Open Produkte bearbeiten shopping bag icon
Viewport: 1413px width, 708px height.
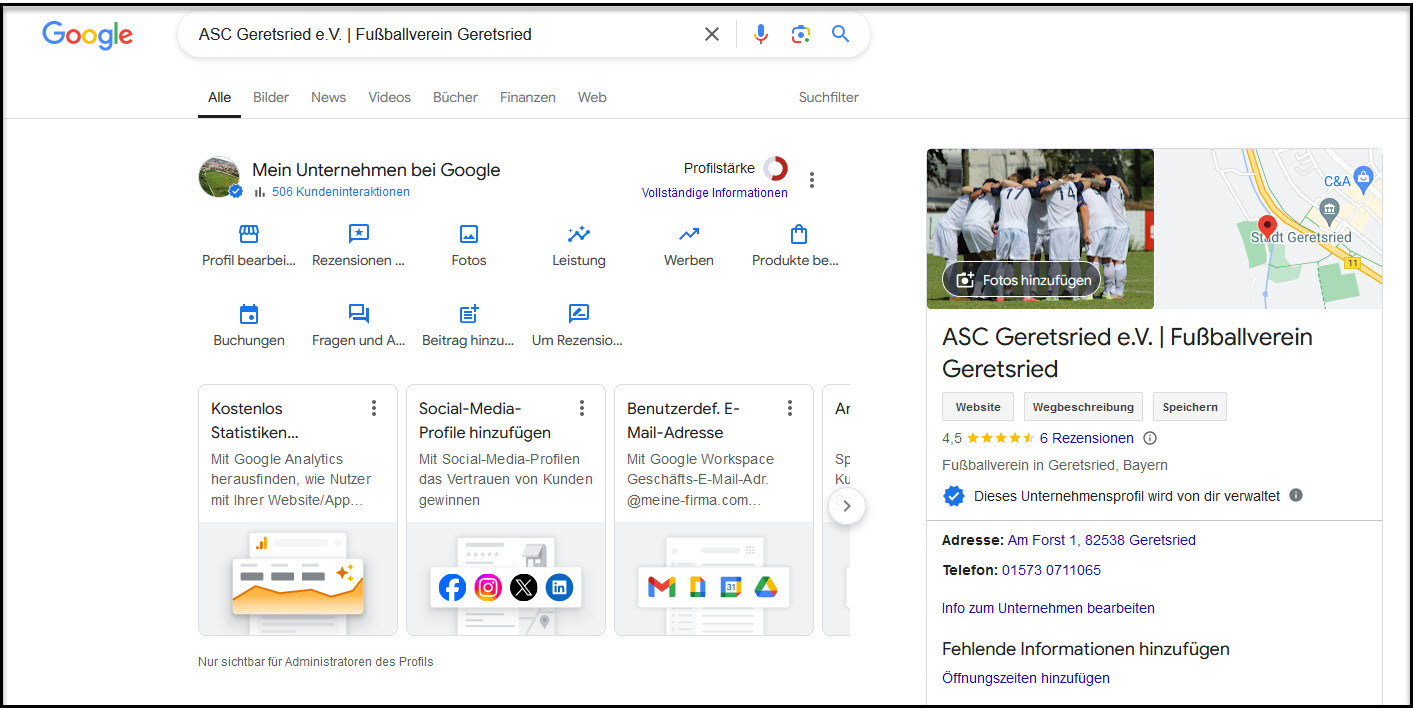pyautogui.click(x=799, y=234)
